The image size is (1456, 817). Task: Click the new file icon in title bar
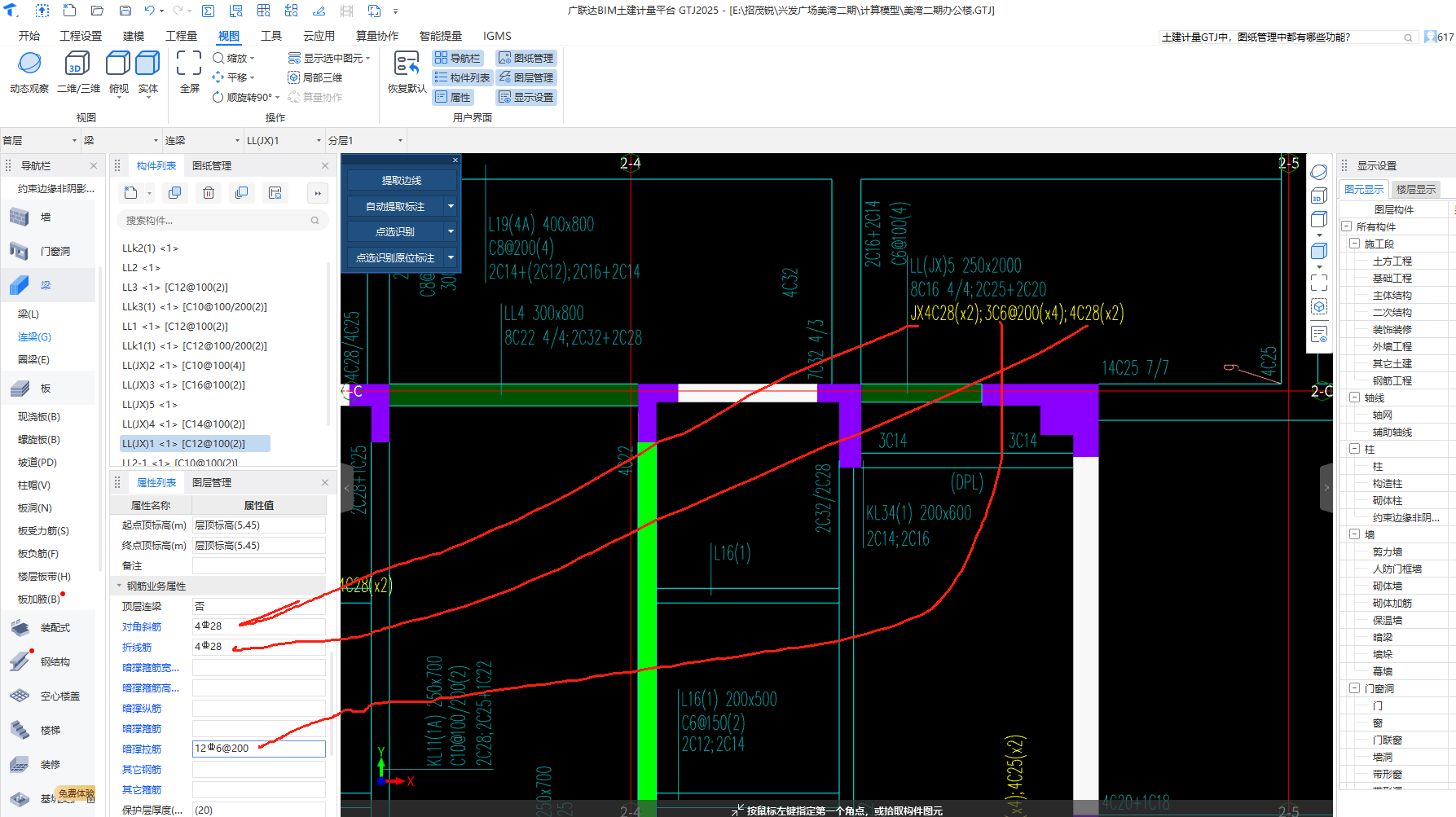coord(69,11)
